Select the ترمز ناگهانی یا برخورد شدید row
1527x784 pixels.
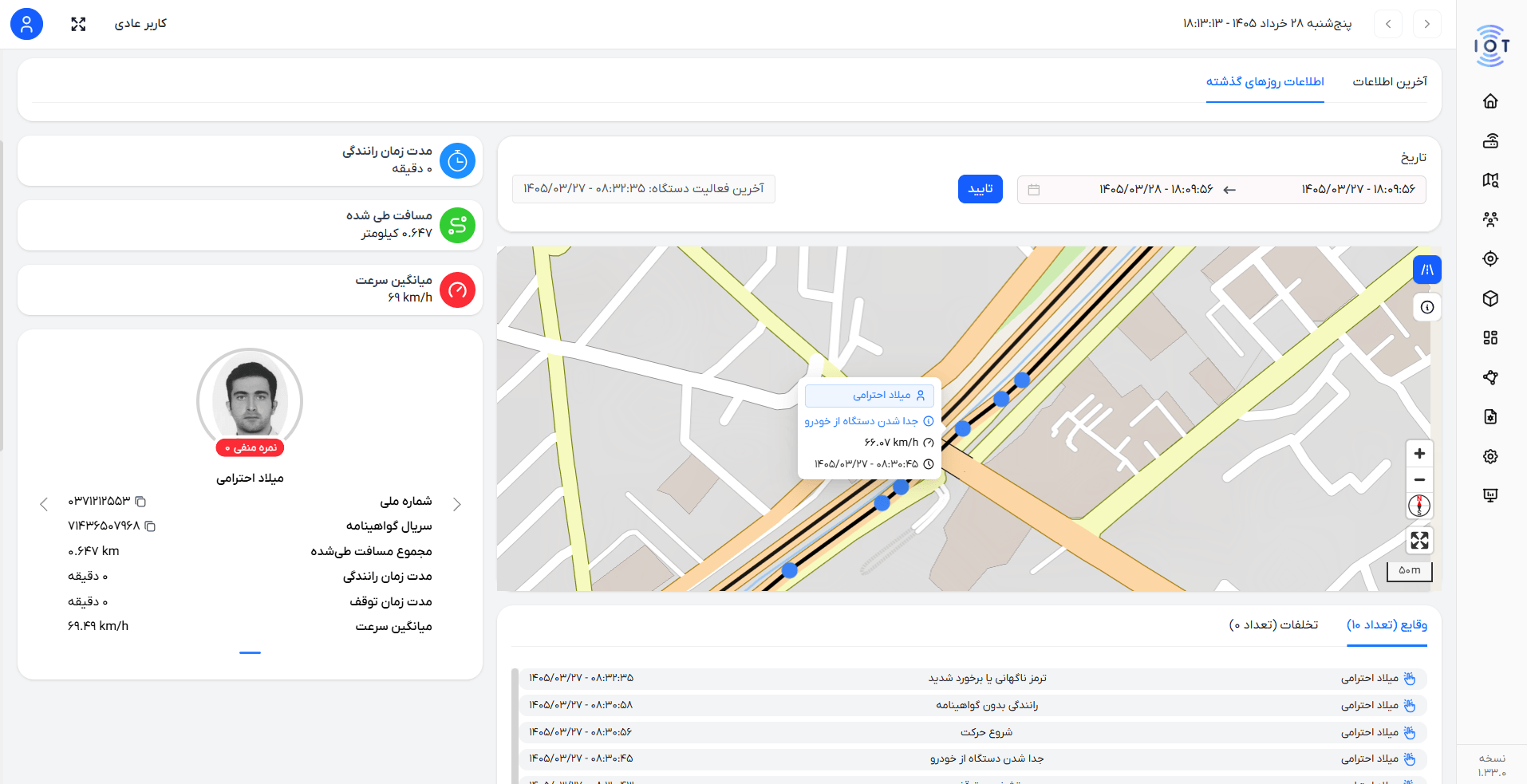(973, 678)
